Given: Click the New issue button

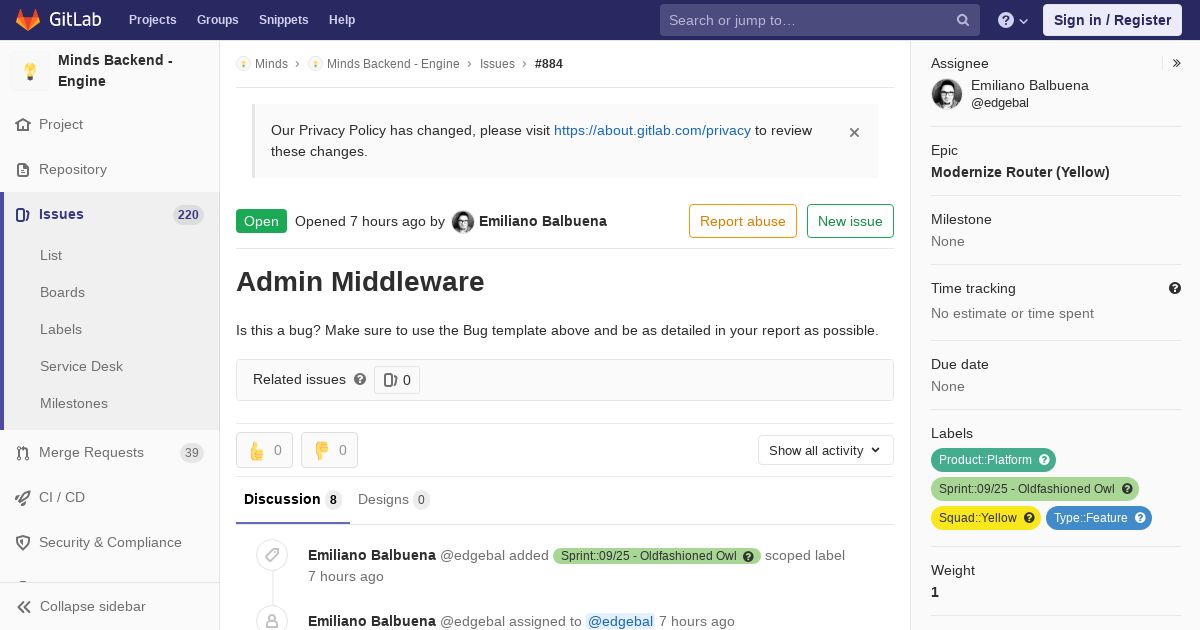Looking at the screenshot, I should pos(850,221).
